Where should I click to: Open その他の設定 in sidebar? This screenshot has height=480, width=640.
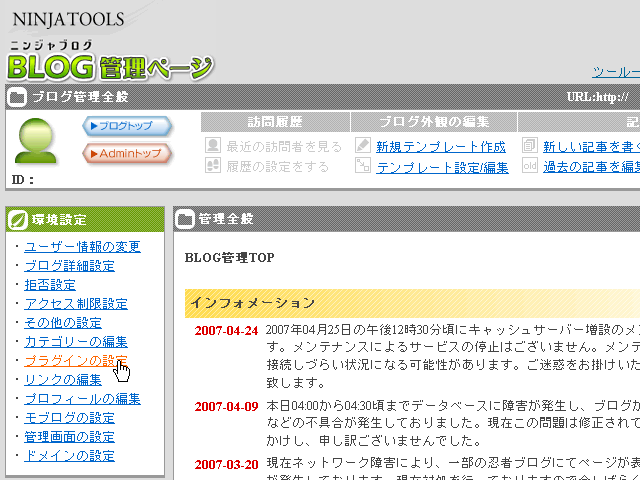click(x=63, y=323)
